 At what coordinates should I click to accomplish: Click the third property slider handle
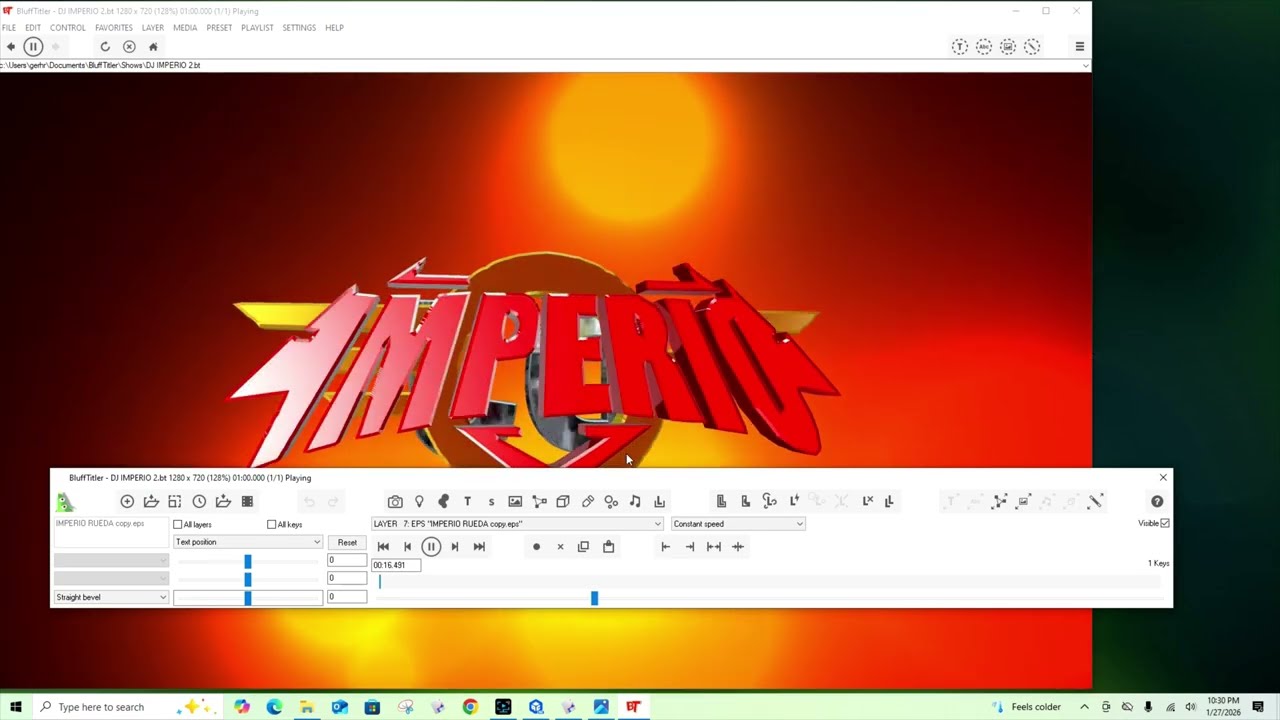pos(248,598)
